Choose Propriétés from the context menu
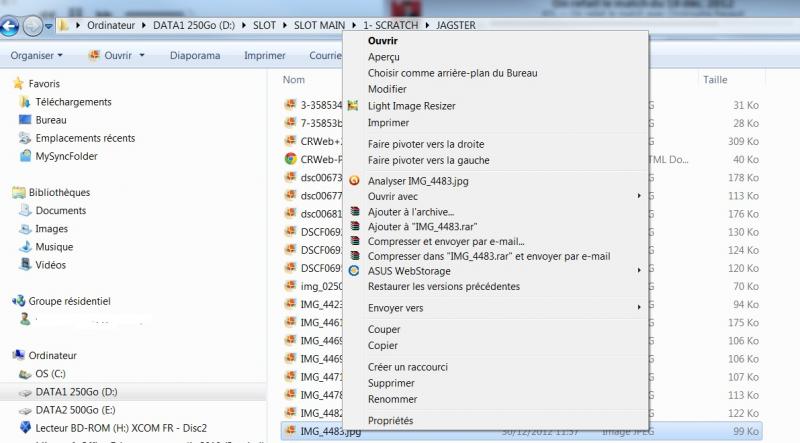 (x=390, y=421)
